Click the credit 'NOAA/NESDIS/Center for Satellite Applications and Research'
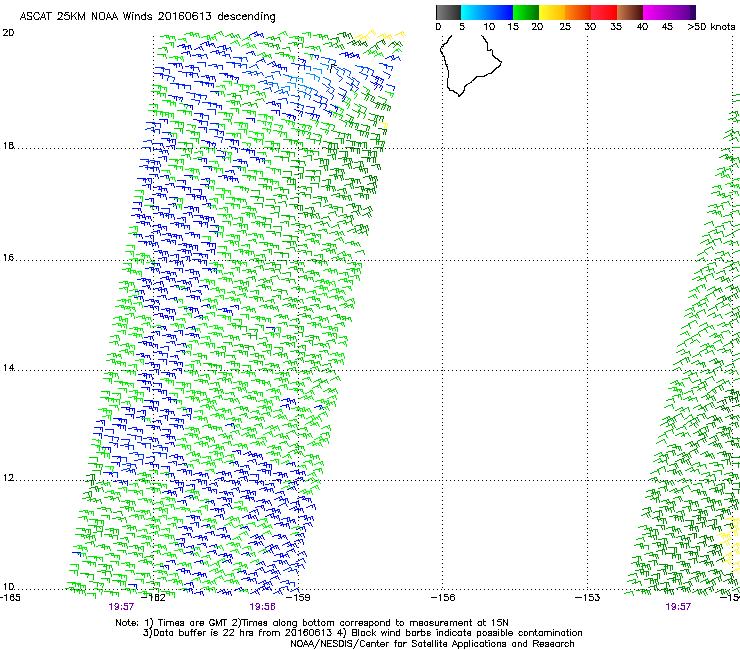Image resolution: width=740 pixels, height=650 pixels. click(x=432, y=644)
